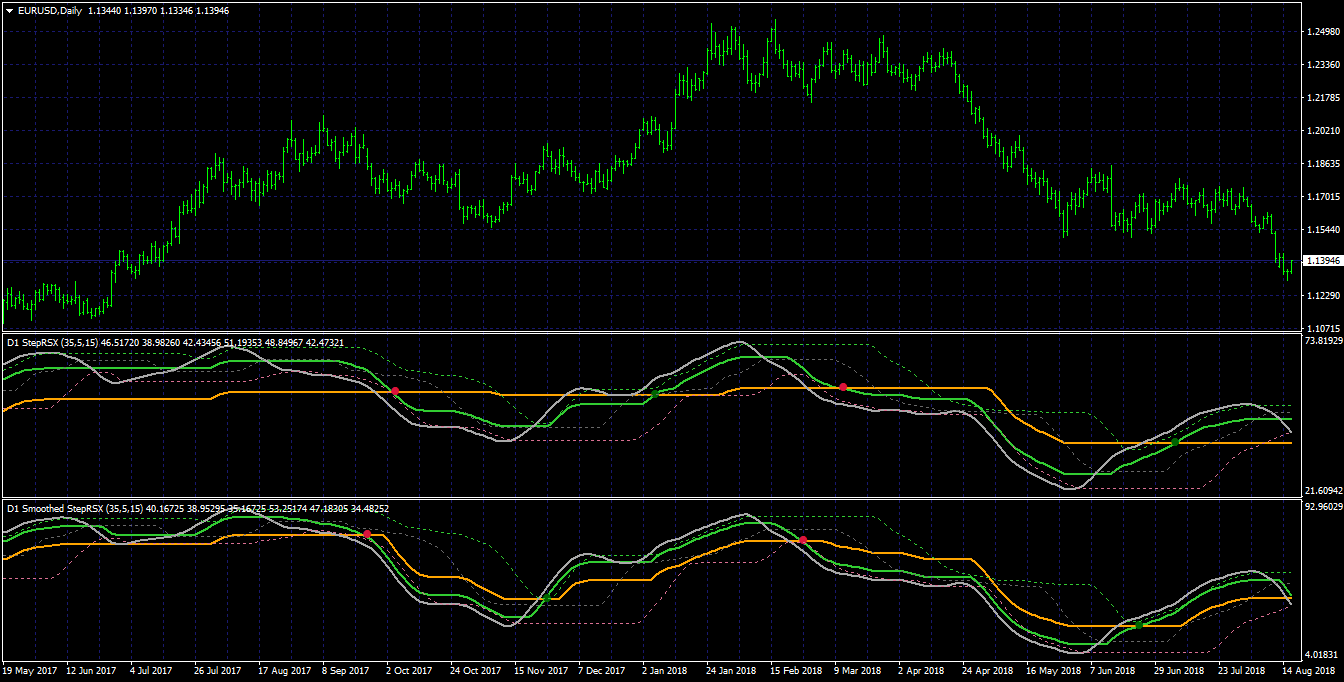The width and height of the screenshot is (1344, 682).
Task: Click the 24 Jan 2018 date on time axis
Action: pos(733,671)
